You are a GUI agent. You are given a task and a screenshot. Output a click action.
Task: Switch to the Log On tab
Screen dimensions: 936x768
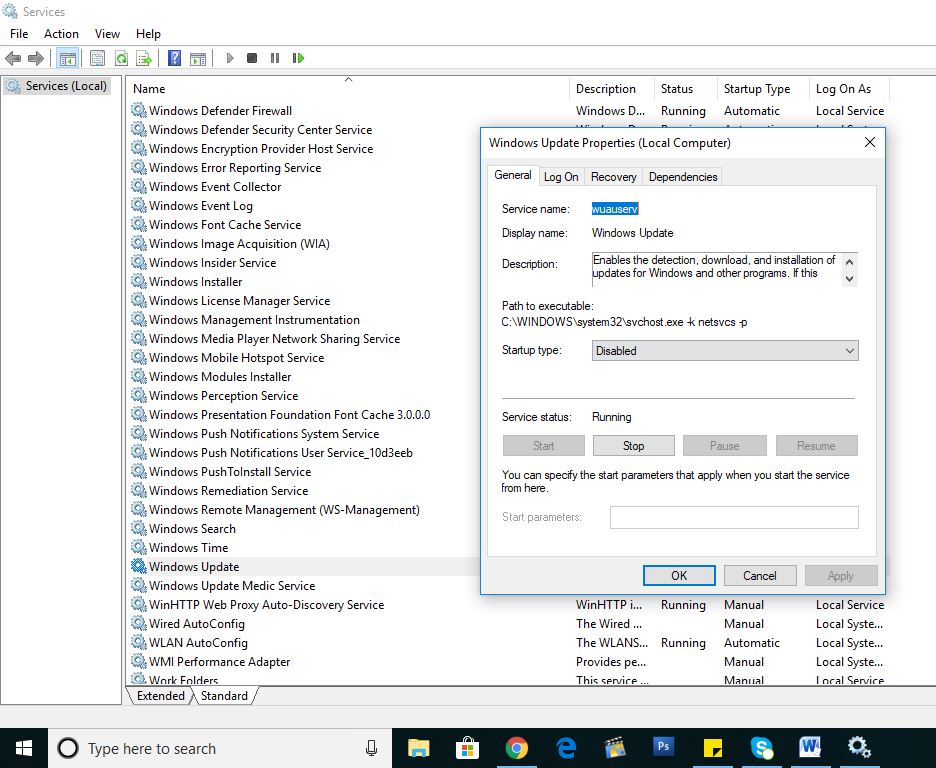[x=561, y=177]
